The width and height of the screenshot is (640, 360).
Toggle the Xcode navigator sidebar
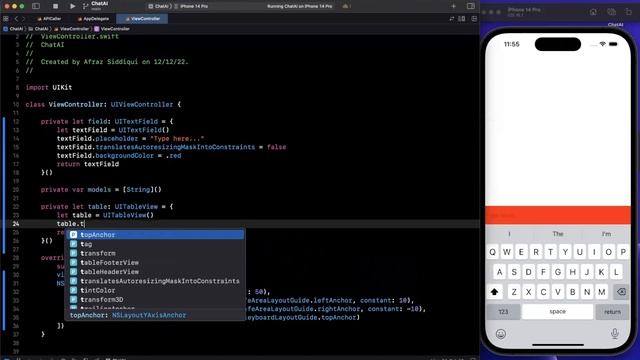tap(36, 6)
